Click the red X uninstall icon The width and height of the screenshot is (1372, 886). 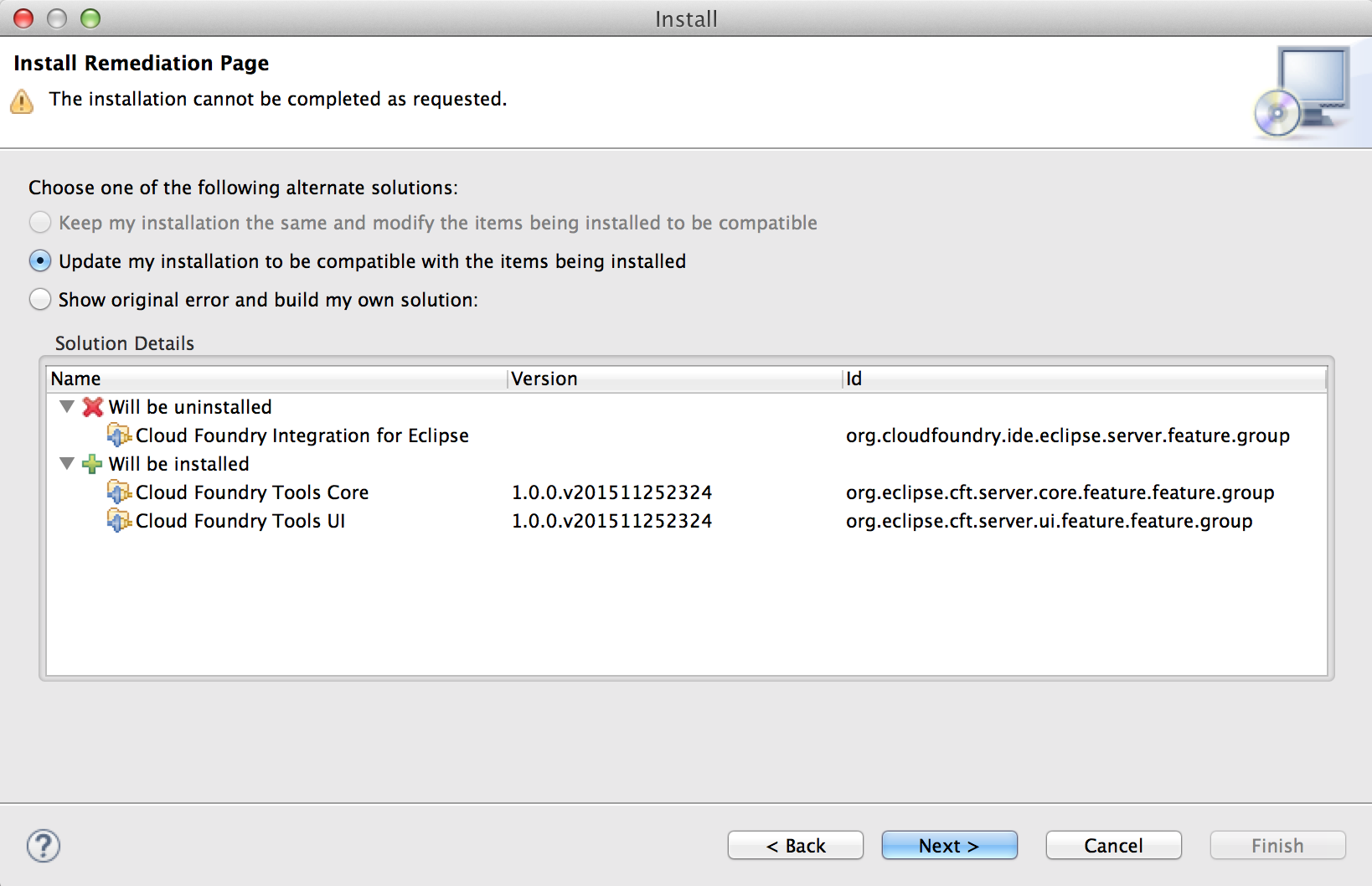pyautogui.click(x=93, y=407)
